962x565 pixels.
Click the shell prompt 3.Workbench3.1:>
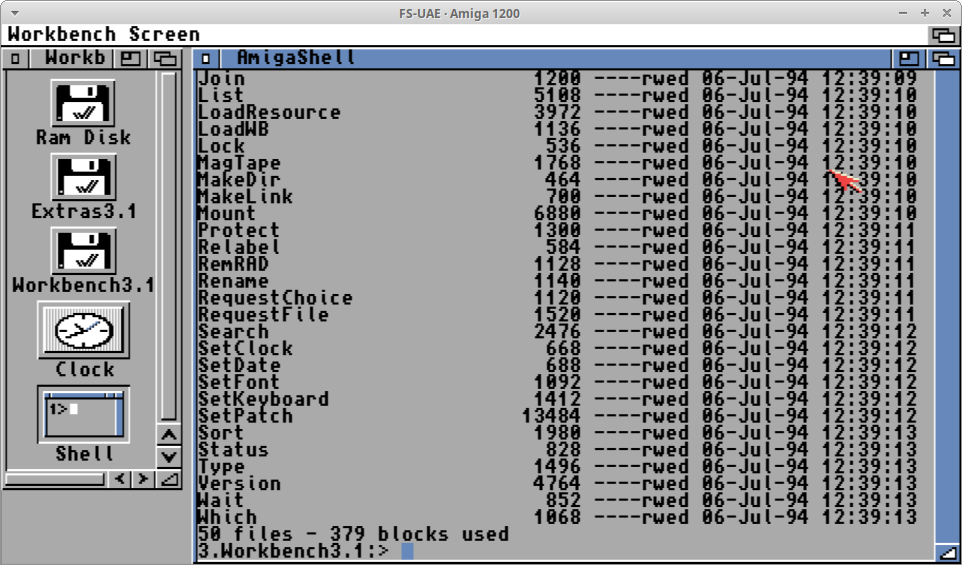[x=293, y=550]
